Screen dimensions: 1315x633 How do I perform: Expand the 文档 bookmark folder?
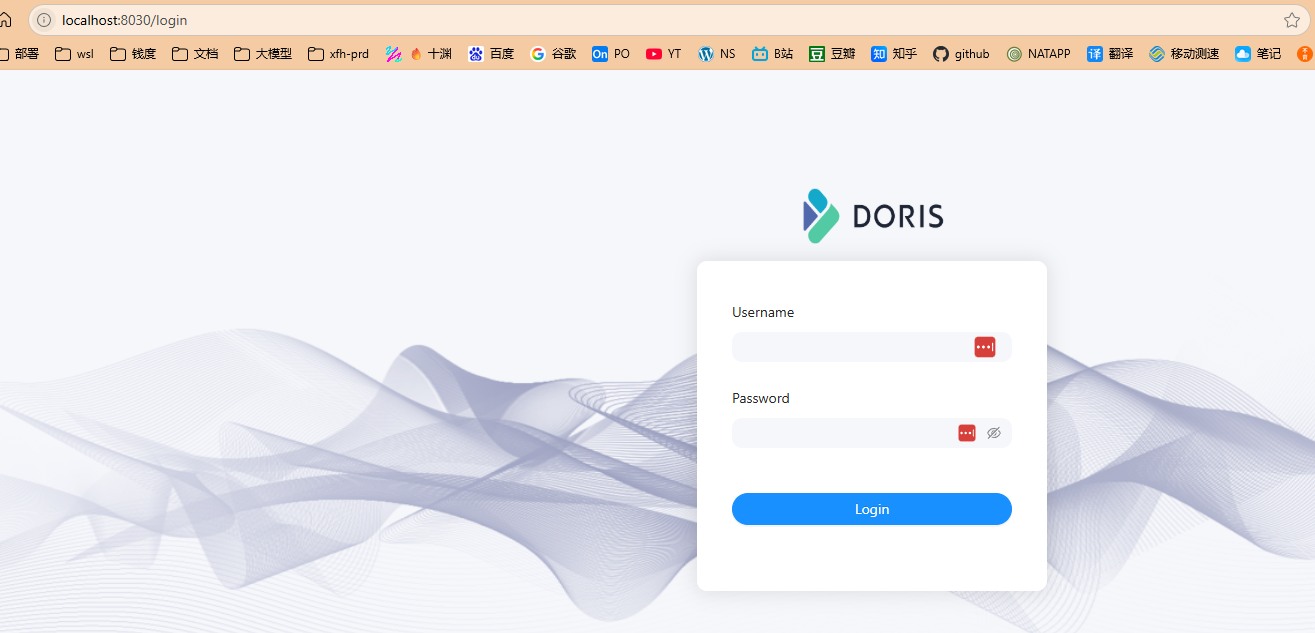(x=195, y=54)
